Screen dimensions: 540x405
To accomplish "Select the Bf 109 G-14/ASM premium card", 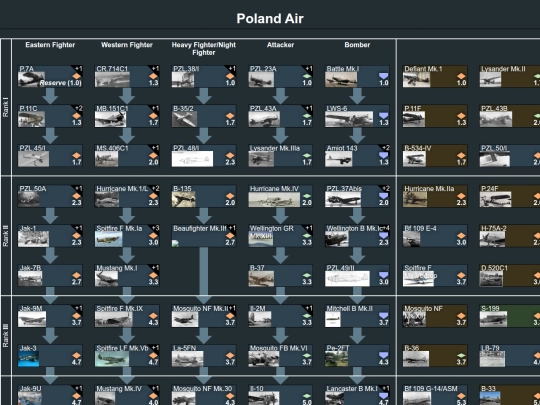I will [435, 395].
